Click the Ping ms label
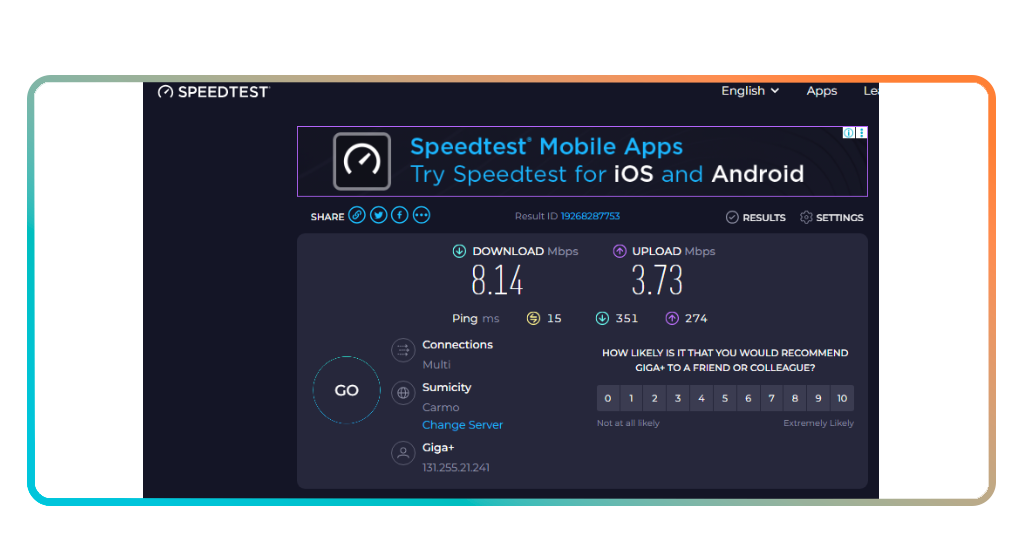Viewport: 1024px width, 536px height. click(x=475, y=318)
